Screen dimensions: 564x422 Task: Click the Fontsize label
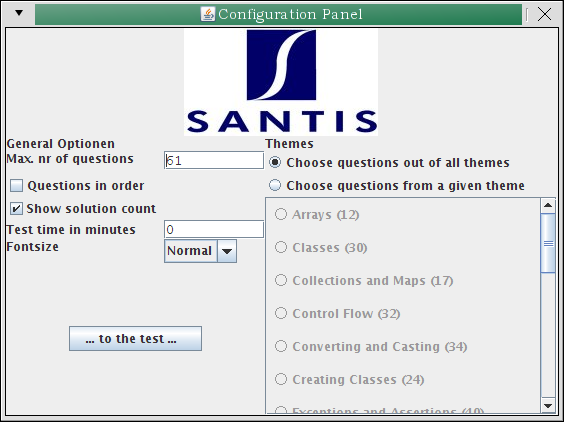[x=32, y=247]
